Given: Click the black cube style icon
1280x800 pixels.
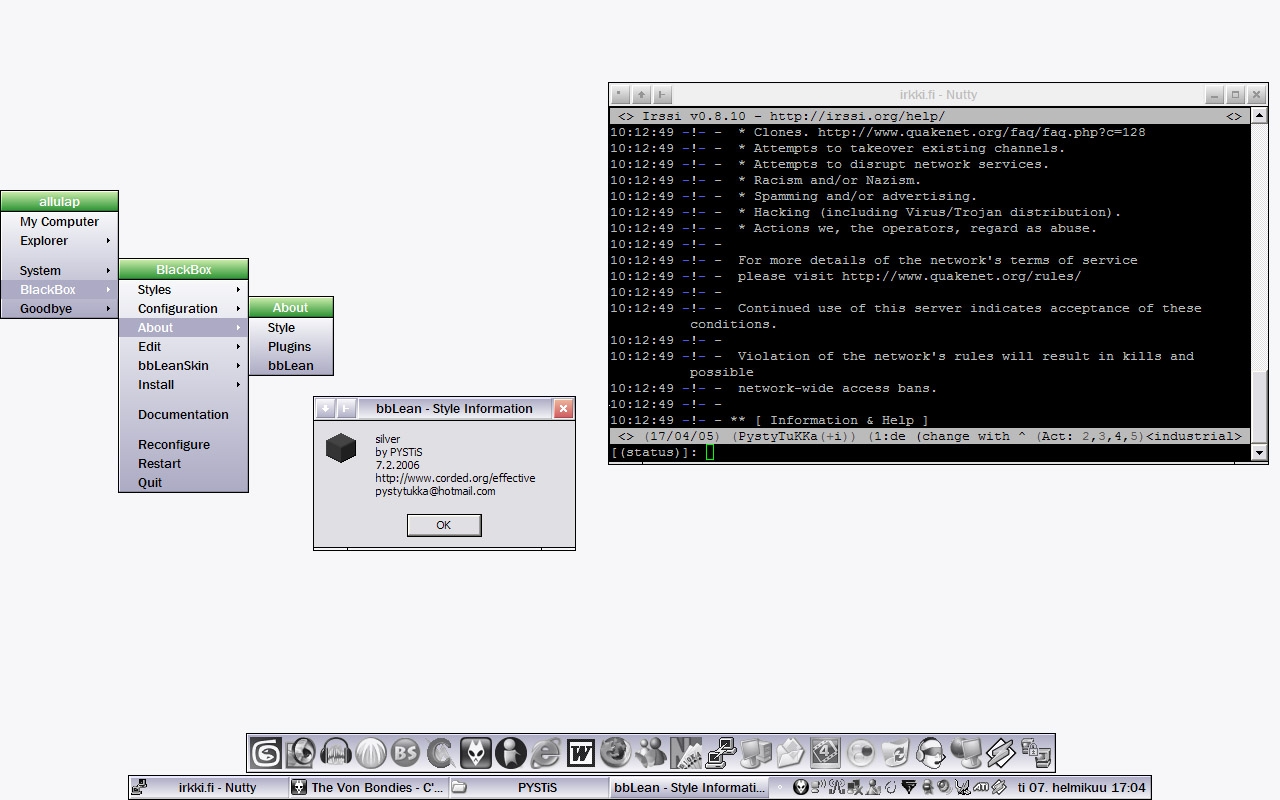Looking at the screenshot, I should [341, 448].
